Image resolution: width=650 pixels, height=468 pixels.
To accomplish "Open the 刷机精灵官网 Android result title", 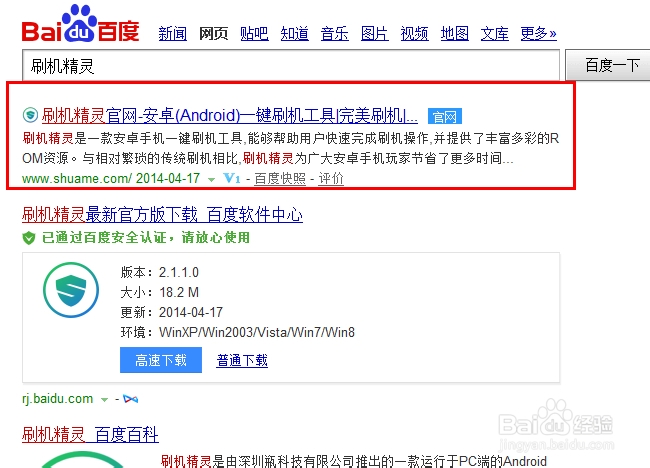I will [x=230, y=116].
